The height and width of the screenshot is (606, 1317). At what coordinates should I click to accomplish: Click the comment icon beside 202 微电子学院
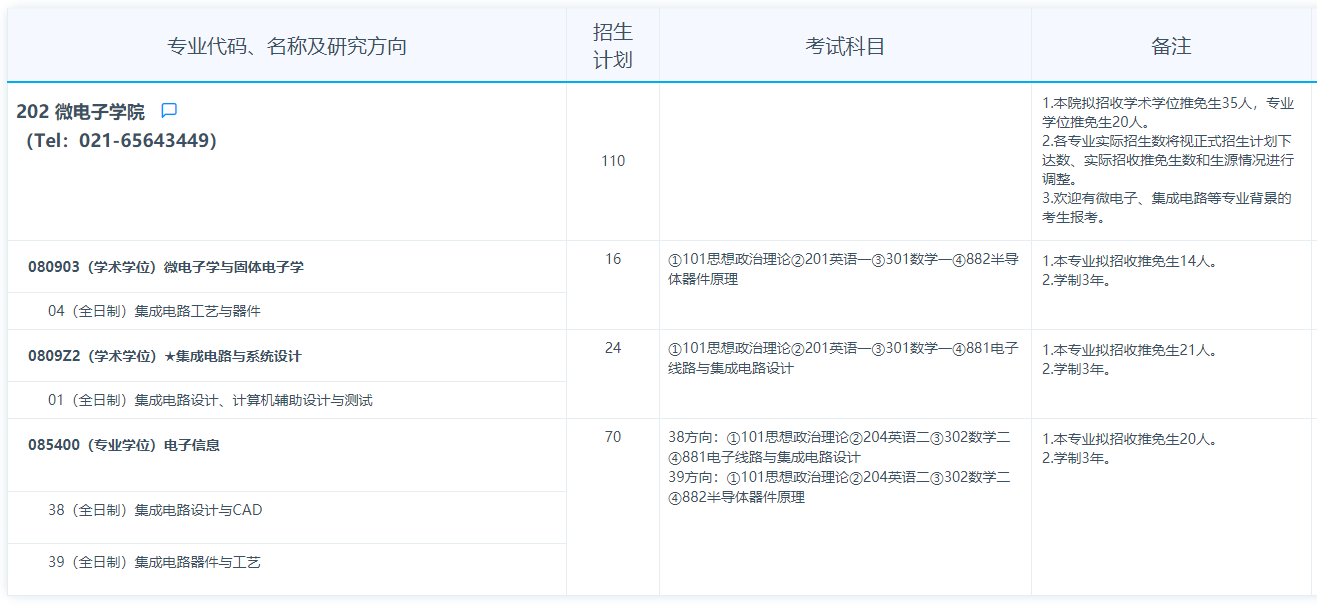[169, 111]
